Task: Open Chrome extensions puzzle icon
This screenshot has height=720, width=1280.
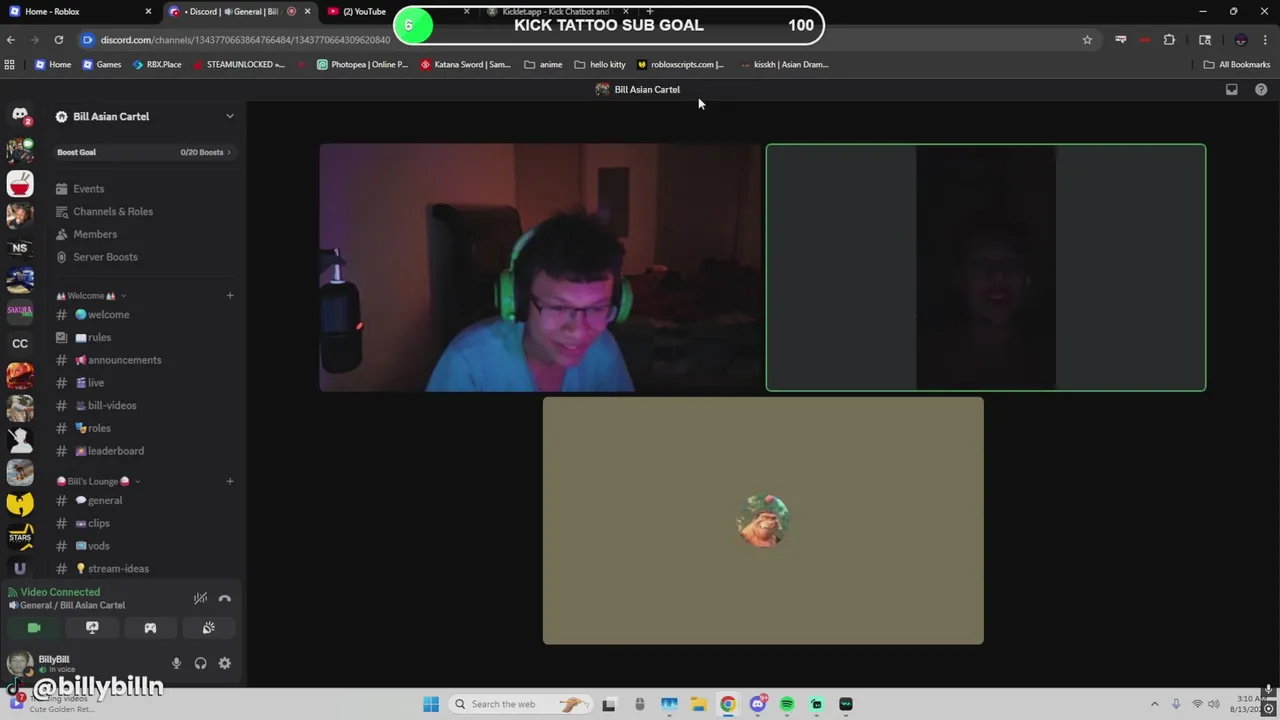Action: [x=1169, y=39]
